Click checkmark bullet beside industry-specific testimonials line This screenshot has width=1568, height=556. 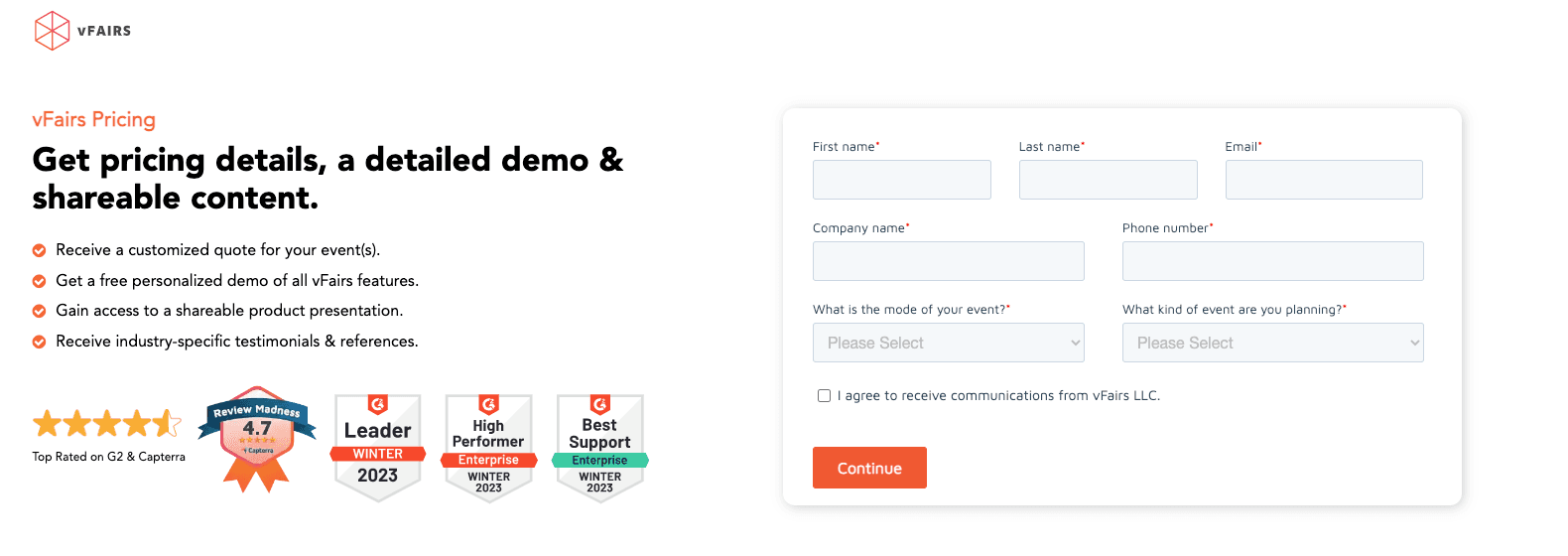pyautogui.click(x=40, y=342)
